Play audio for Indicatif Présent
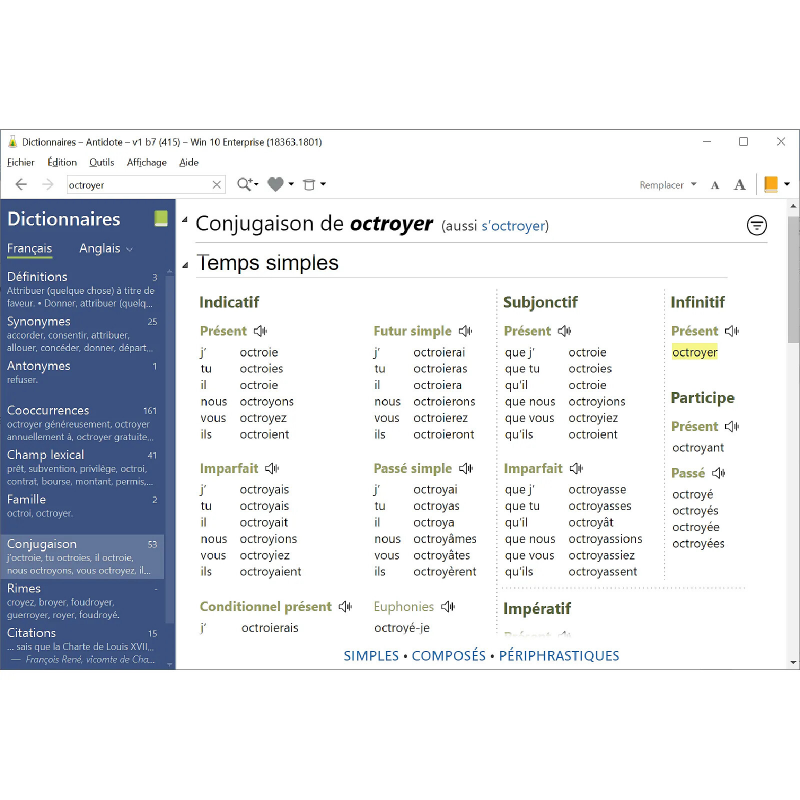 pos(260,331)
